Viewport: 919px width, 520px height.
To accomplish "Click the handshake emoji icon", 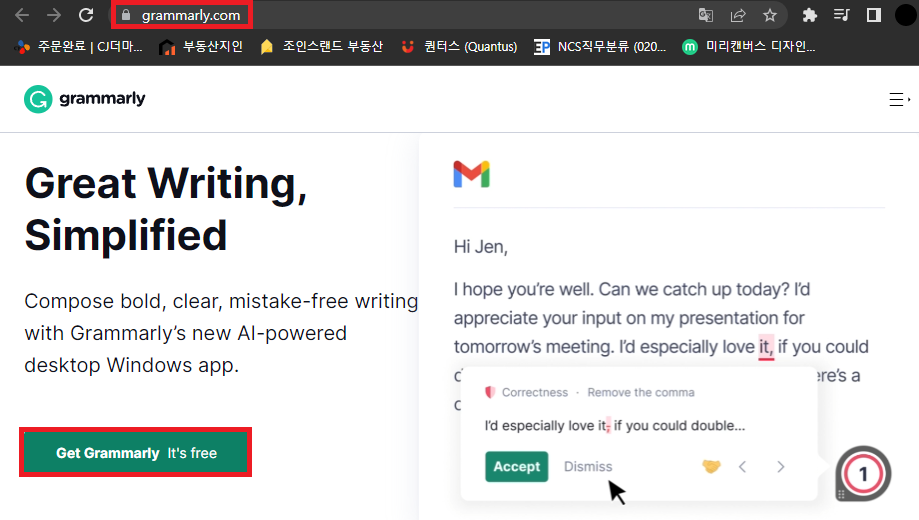I will click(711, 467).
